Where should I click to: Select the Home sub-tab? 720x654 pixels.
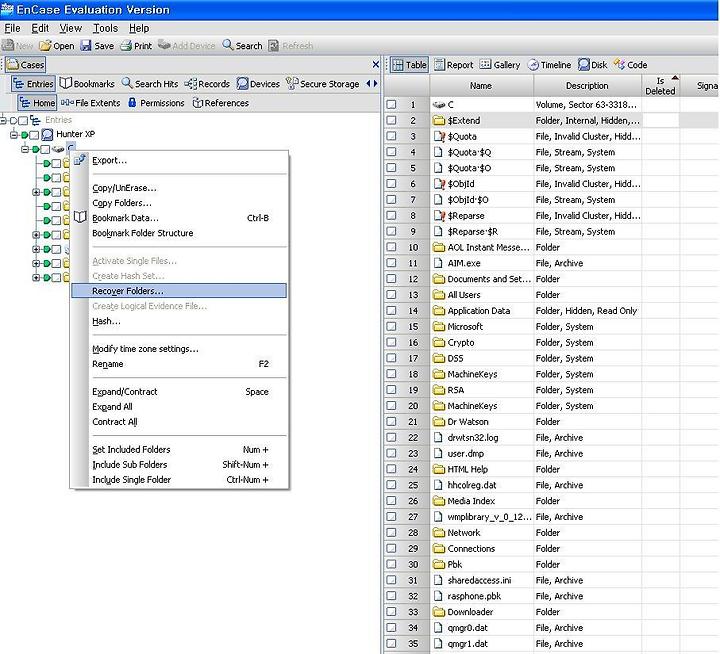[x=37, y=103]
